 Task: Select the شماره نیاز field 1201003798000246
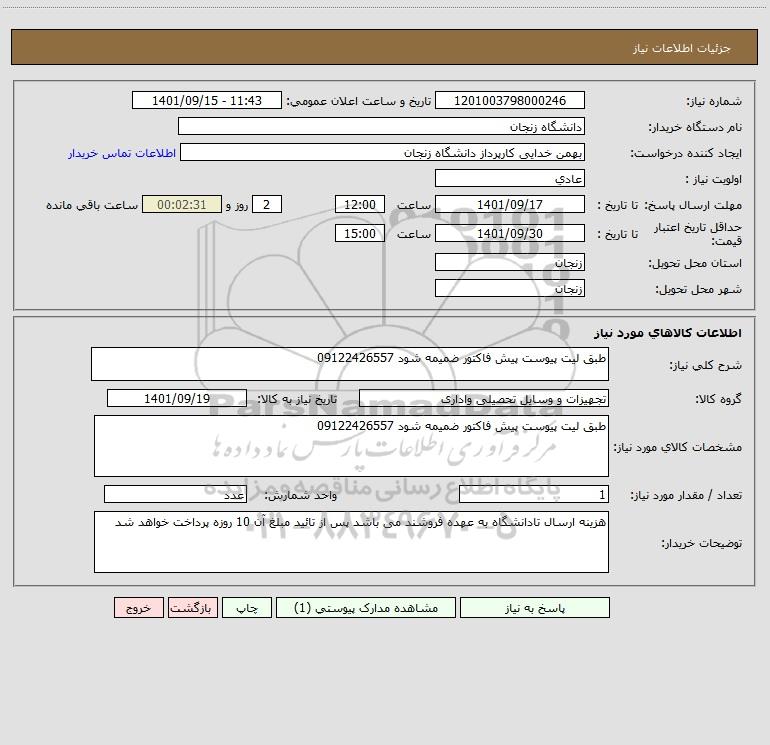[x=510, y=100]
